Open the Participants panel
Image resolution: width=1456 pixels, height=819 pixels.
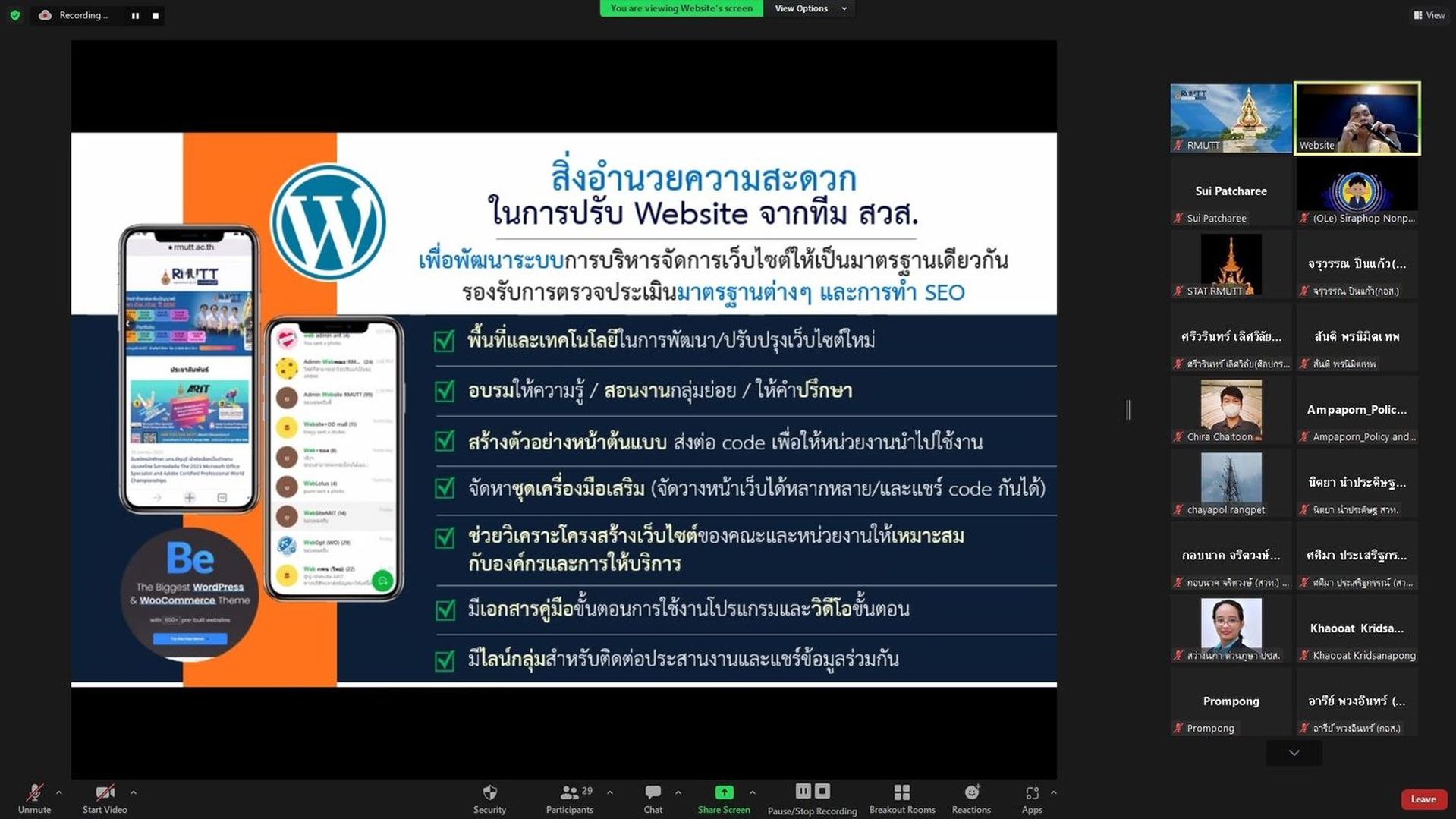click(570, 799)
